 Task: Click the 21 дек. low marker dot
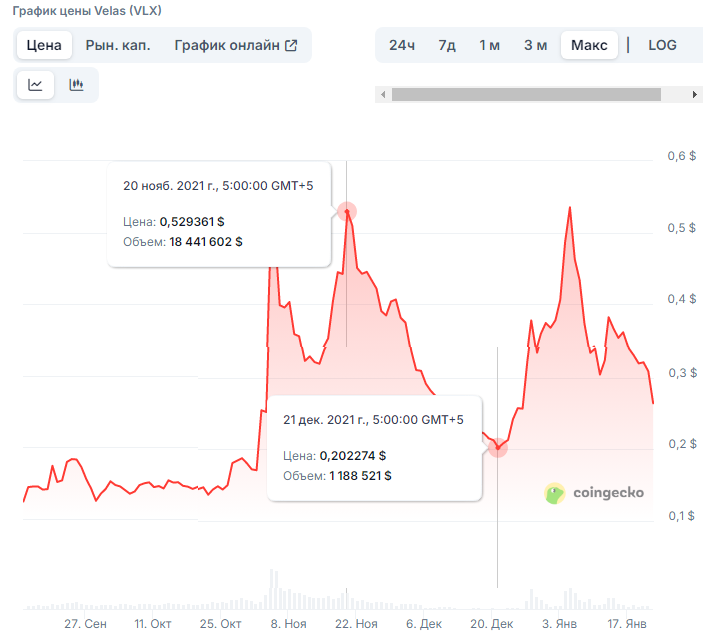(497, 448)
